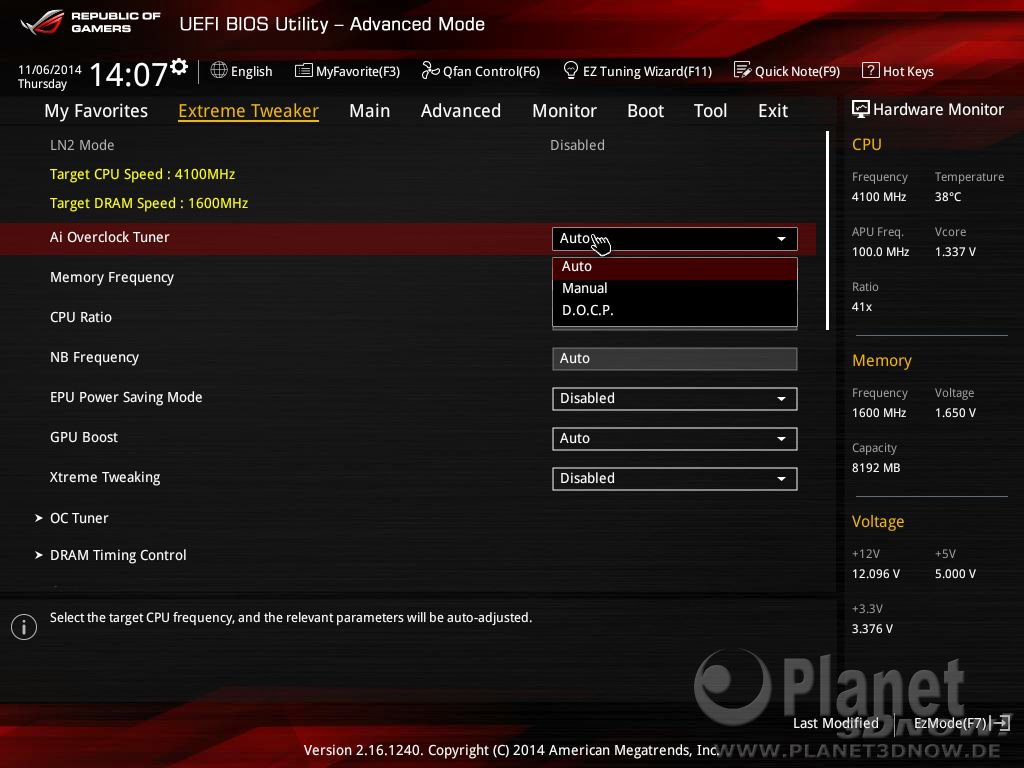Click the globe language icon
1024x768 pixels.
tap(219, 71)
